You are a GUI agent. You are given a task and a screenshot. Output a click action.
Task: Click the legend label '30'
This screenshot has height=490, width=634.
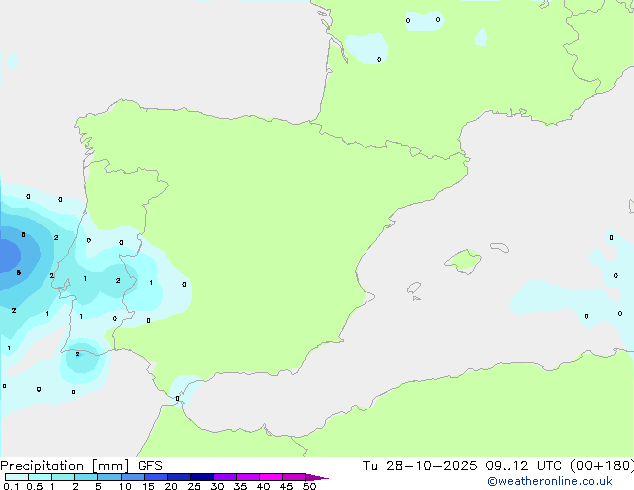click(x=217, y=486)
